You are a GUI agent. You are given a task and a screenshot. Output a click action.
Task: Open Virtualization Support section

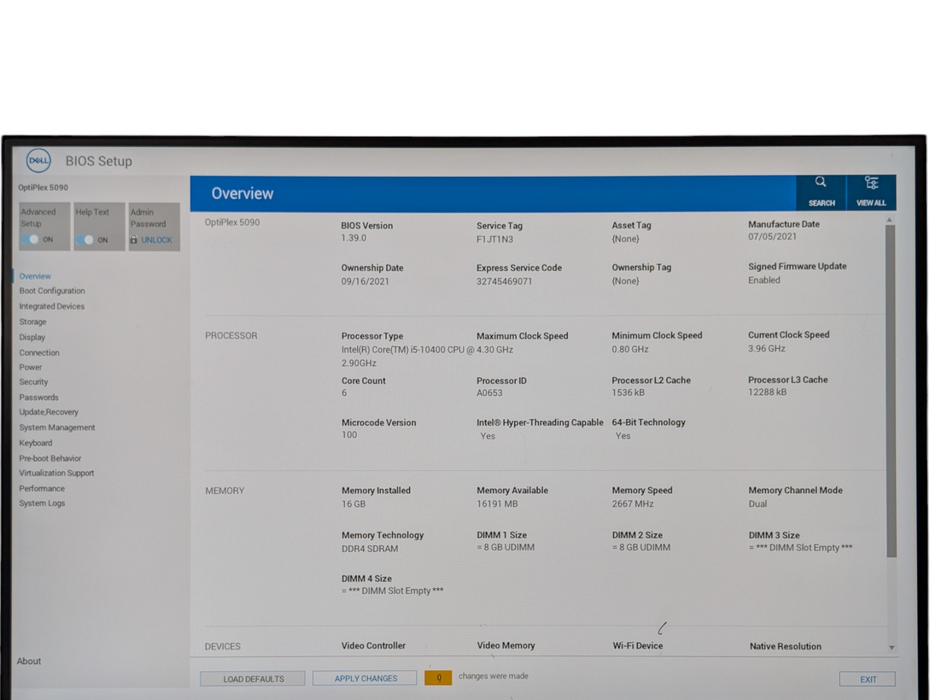pyautogui.click(x=56, y=473)
